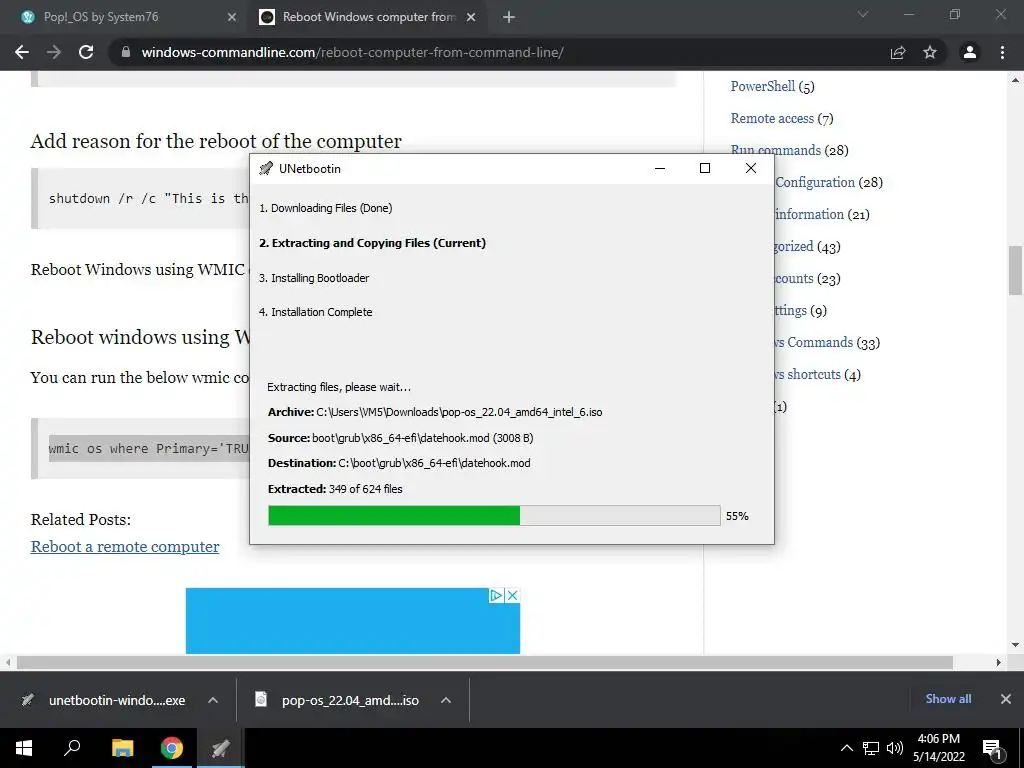Open the Configuration (28) category link

click(815, 182)
